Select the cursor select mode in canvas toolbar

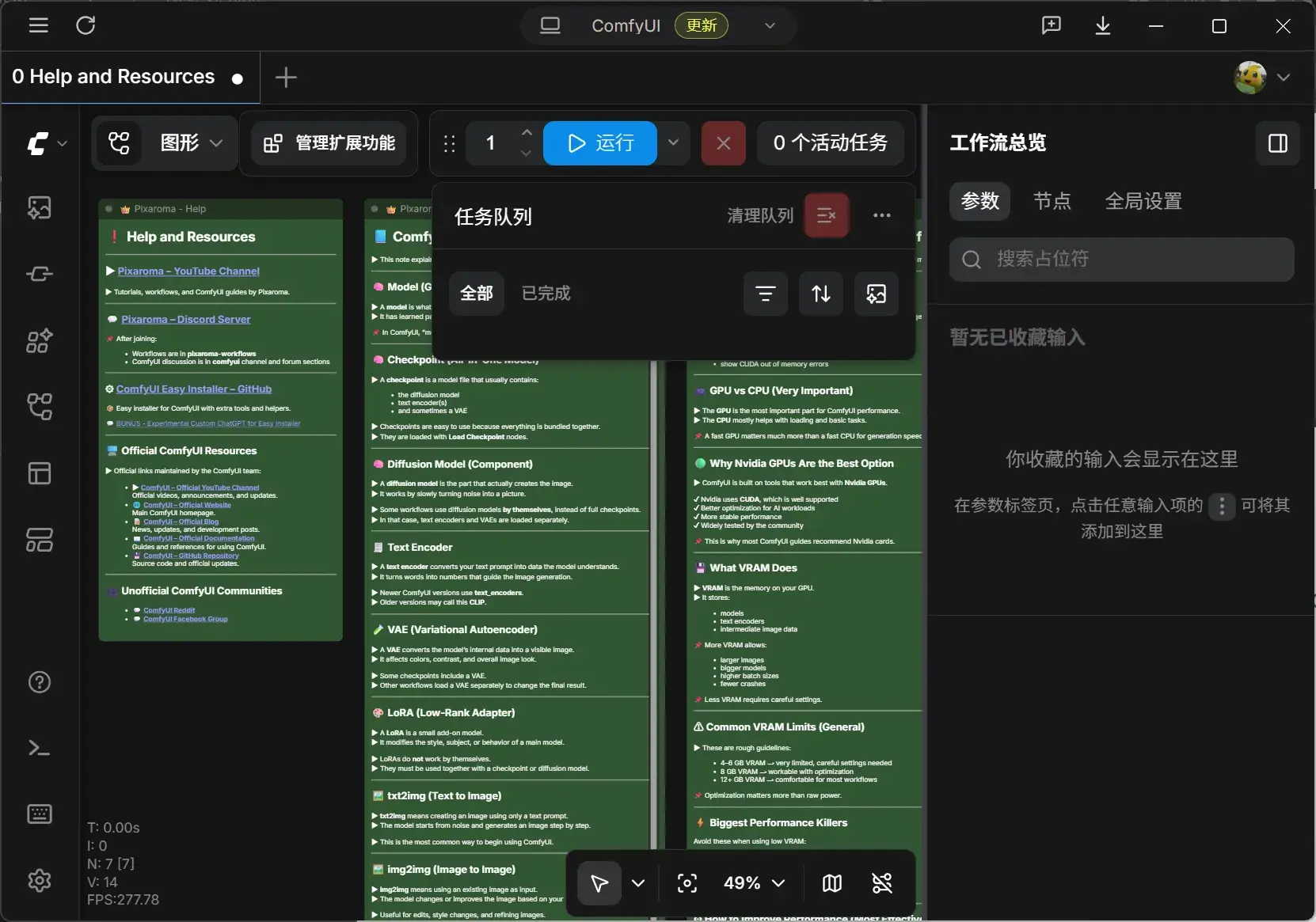[599, 883]
